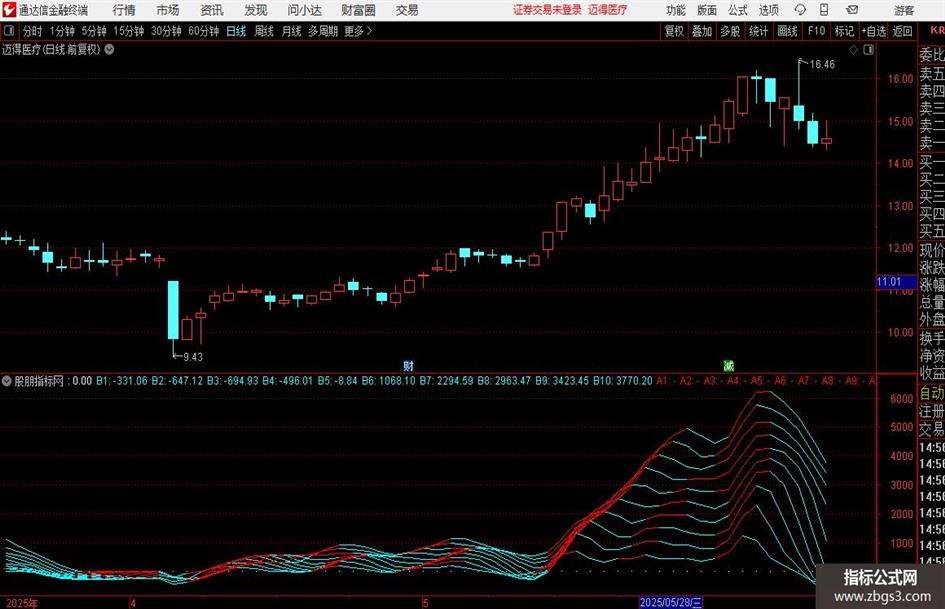The width and height of the screenshot is (945, 609).
Task: Open the 发现 menu
Action: (256, 10)
